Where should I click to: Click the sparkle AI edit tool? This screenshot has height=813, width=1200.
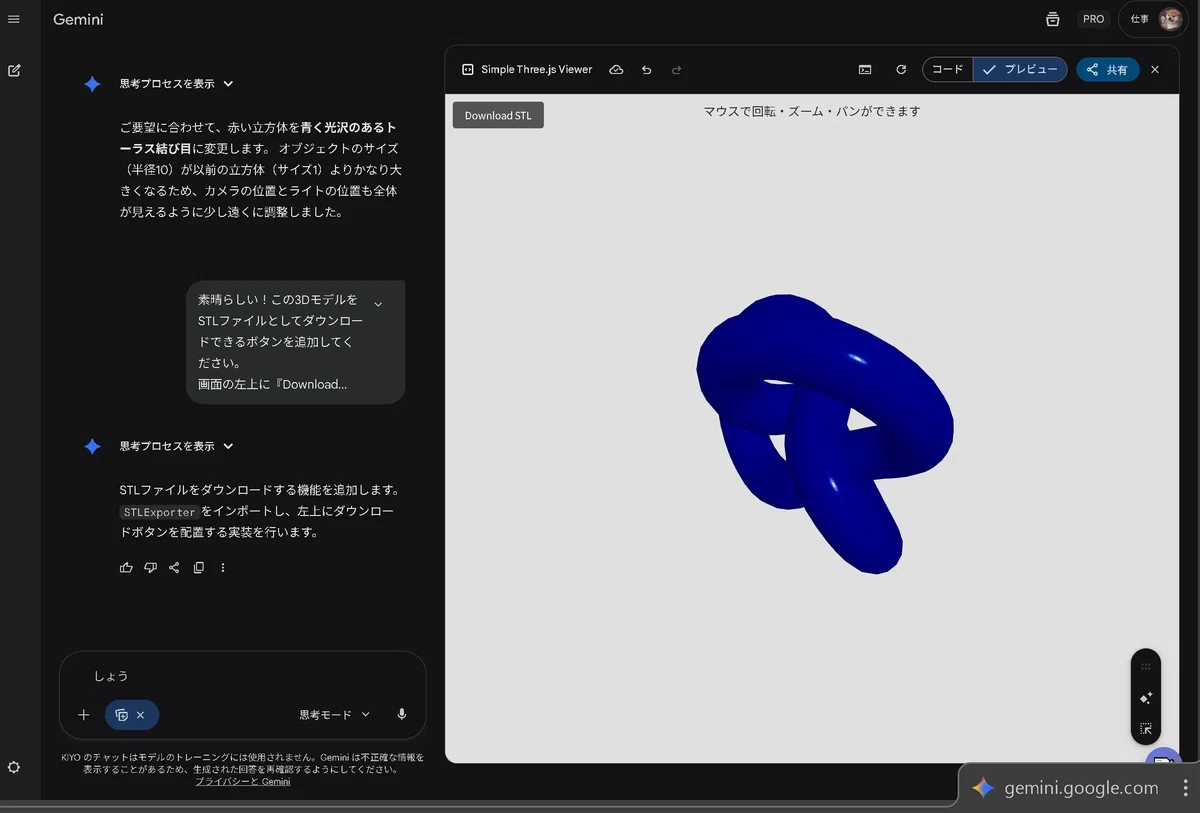pyautogui.click(x=1146, y=698)
